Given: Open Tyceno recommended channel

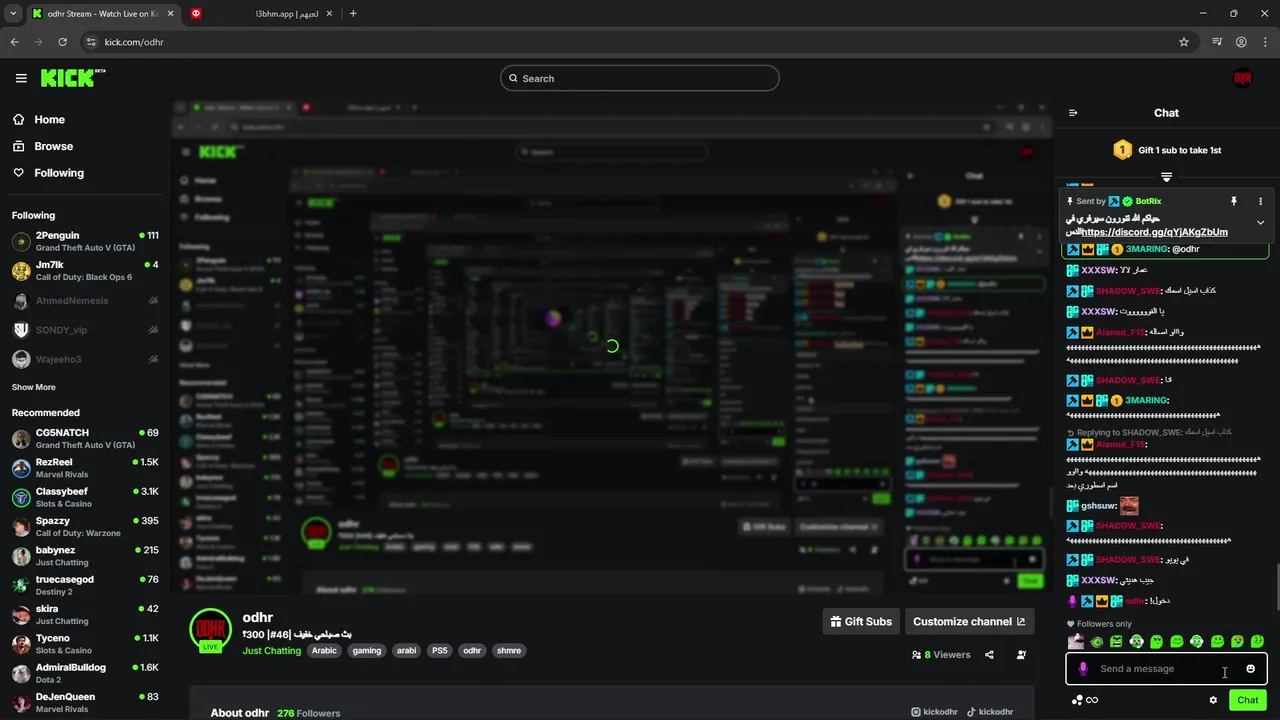Looking at the screenshot, I should coord(85,644).
